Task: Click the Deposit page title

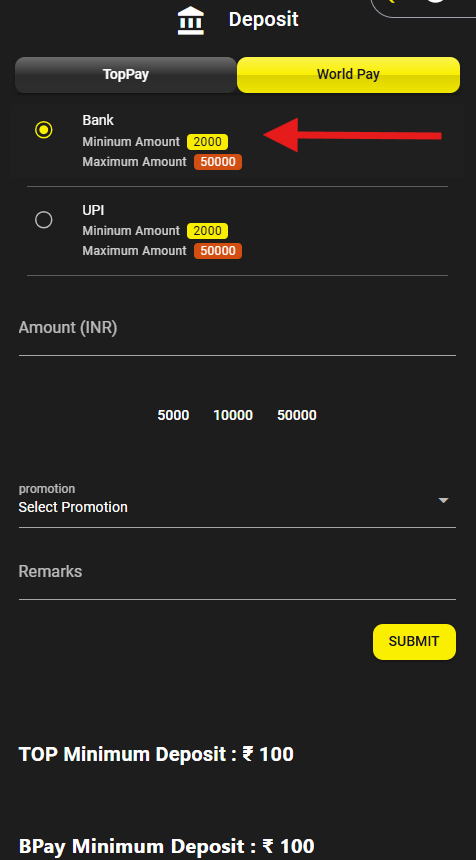Action: (x=264, y=20)
